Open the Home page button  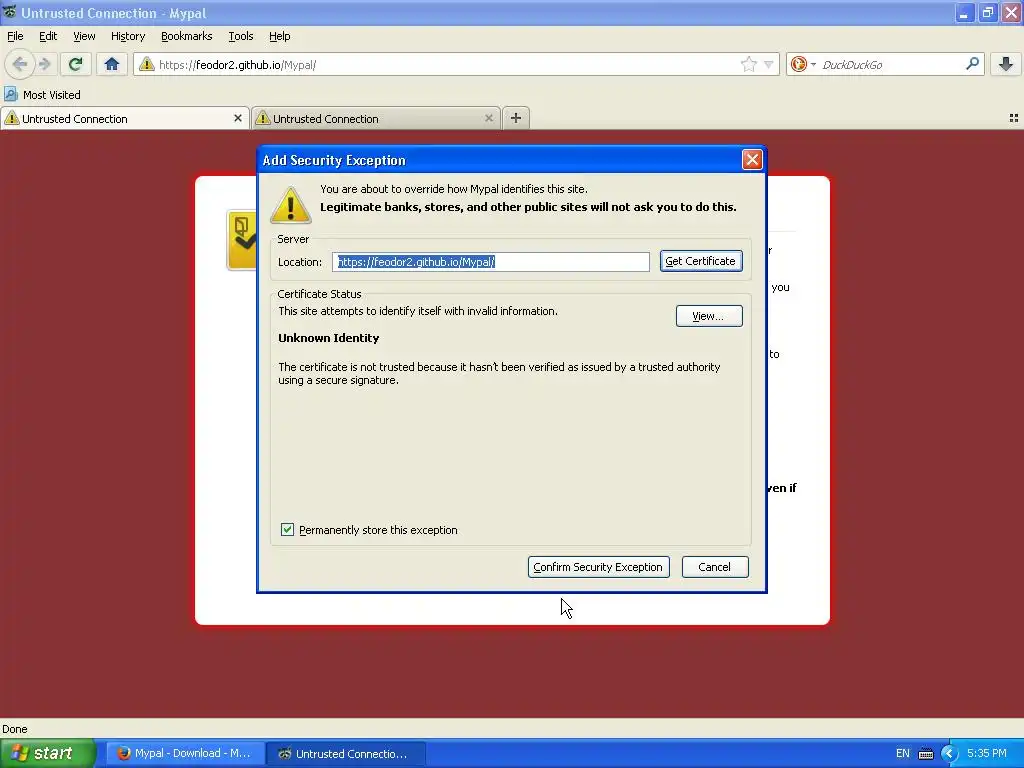tap(112, 64)
